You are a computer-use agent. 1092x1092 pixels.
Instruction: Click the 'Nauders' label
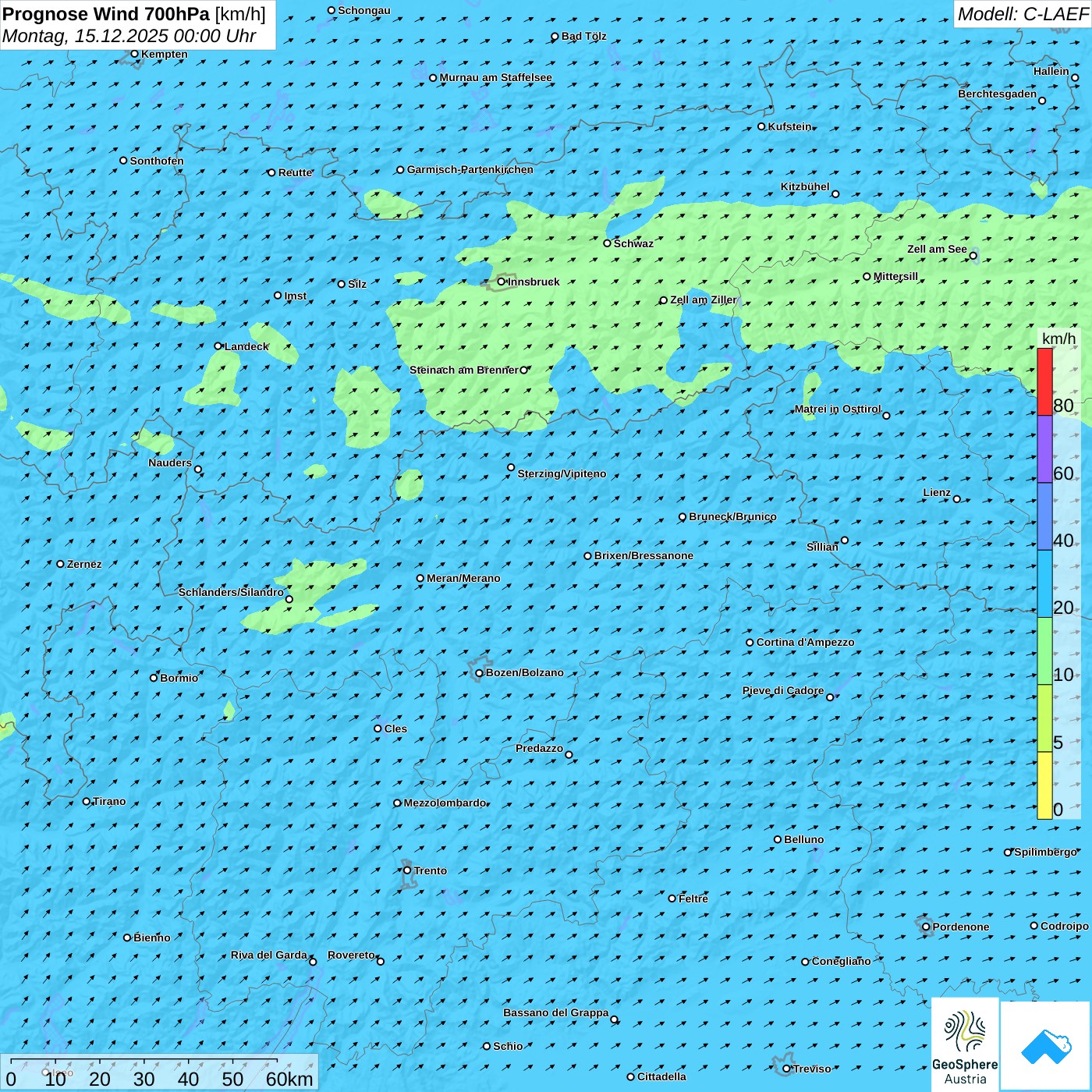[170, 463]
